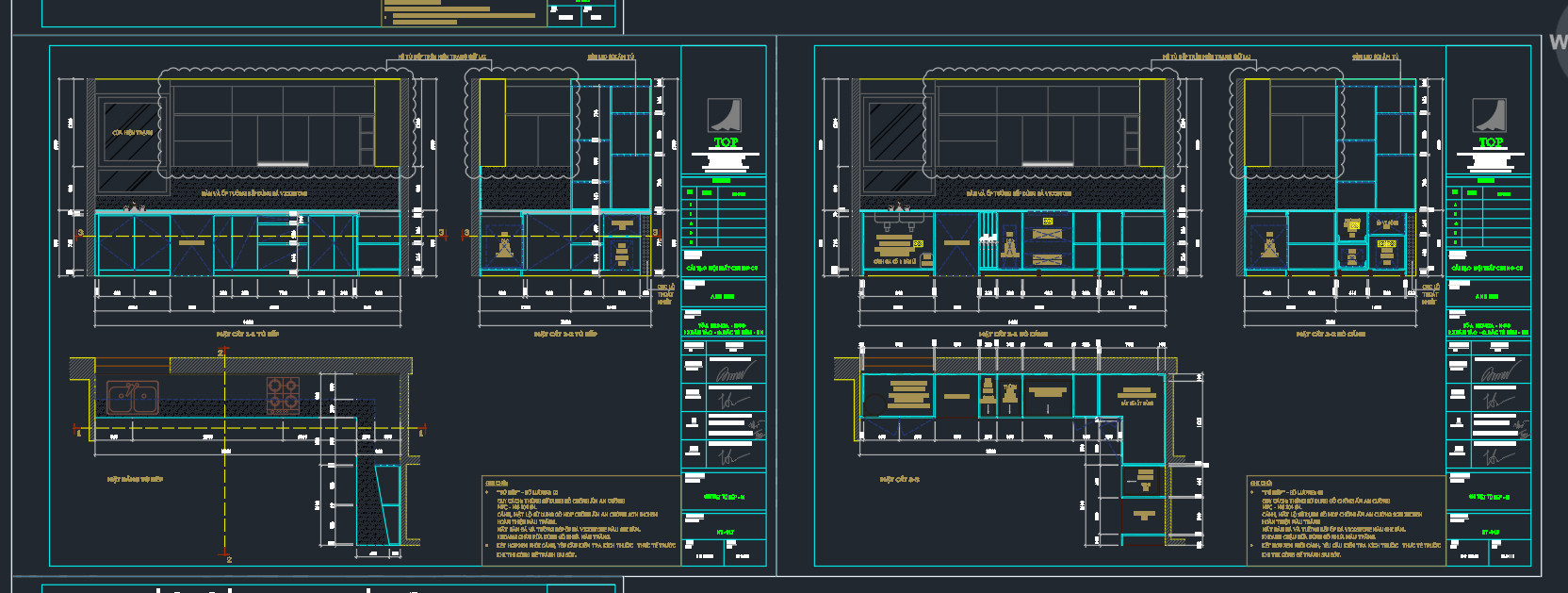Click the 1-1 section title under left elevation
The image size is (1568, 593).
coord(248,334)
